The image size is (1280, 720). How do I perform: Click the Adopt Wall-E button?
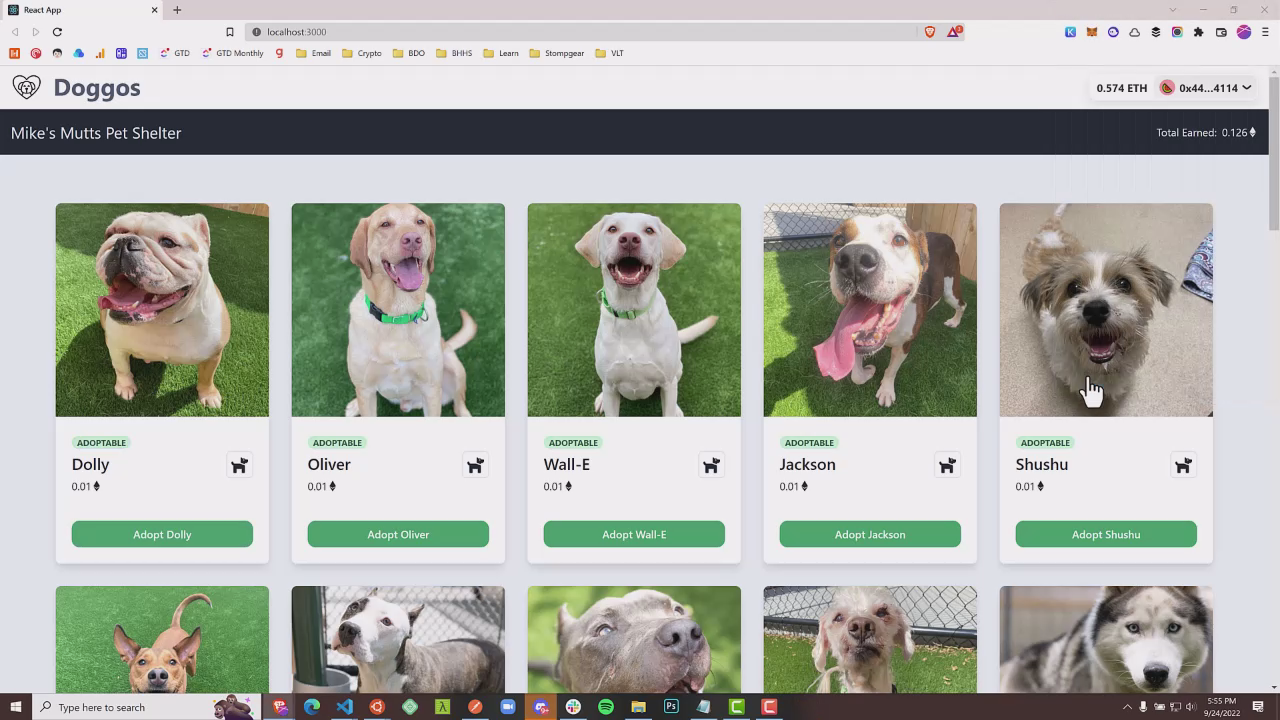click(634, 534)
